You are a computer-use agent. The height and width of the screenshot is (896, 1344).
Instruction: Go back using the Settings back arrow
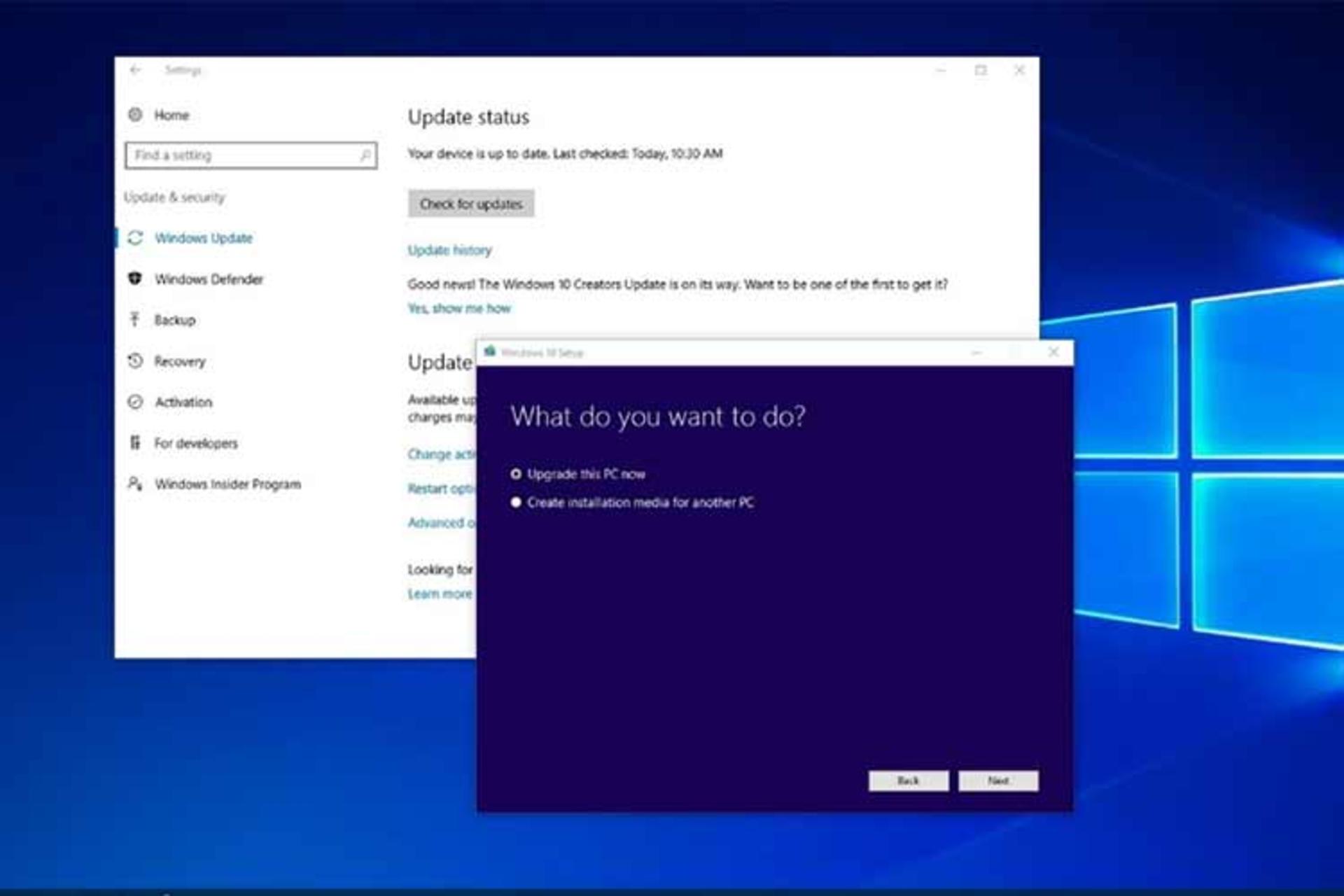(x=135, y=70)
